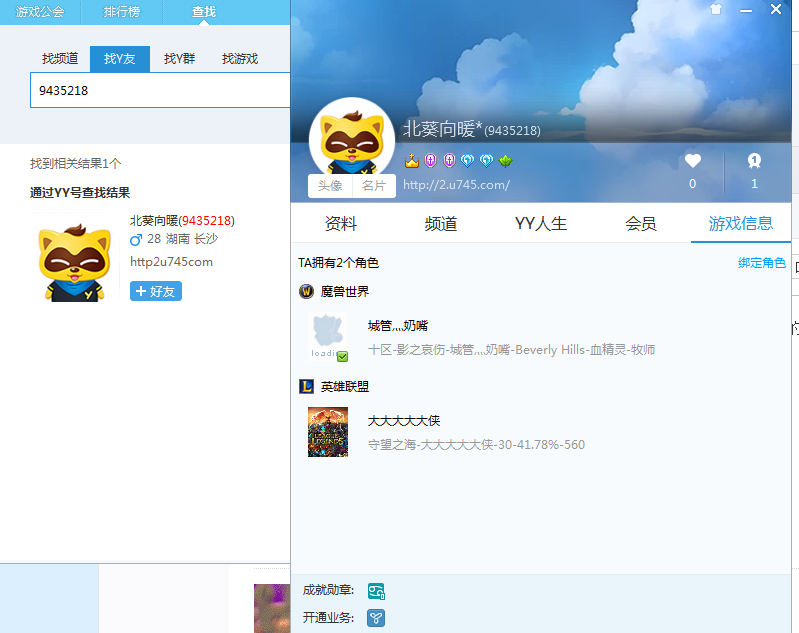Screen dimensions: 799x633
Task: Switch to the 查找 tab
Action: (x=204, y=12)
